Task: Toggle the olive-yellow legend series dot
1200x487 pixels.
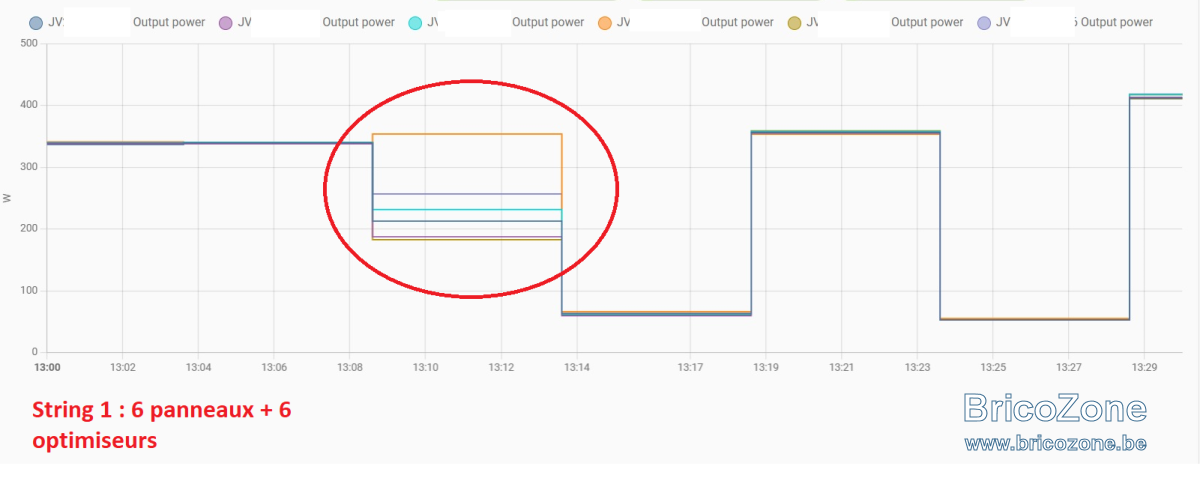Action: point(794,22)
